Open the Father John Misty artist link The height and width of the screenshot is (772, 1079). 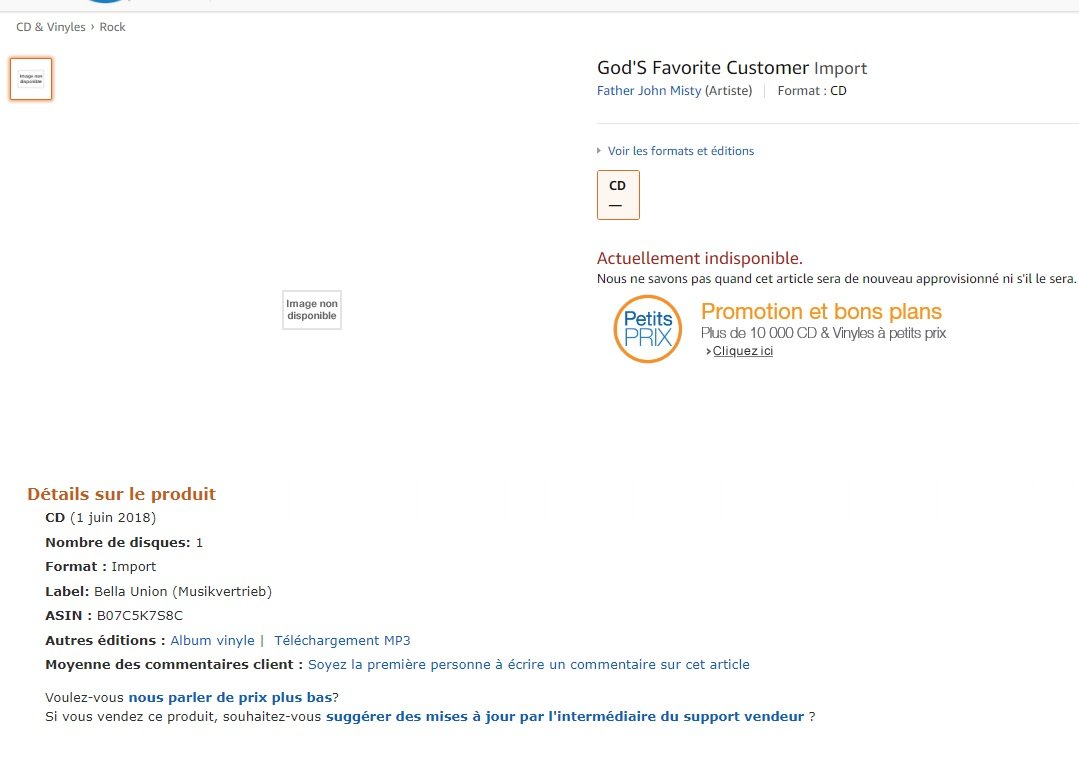pos(649,90)
